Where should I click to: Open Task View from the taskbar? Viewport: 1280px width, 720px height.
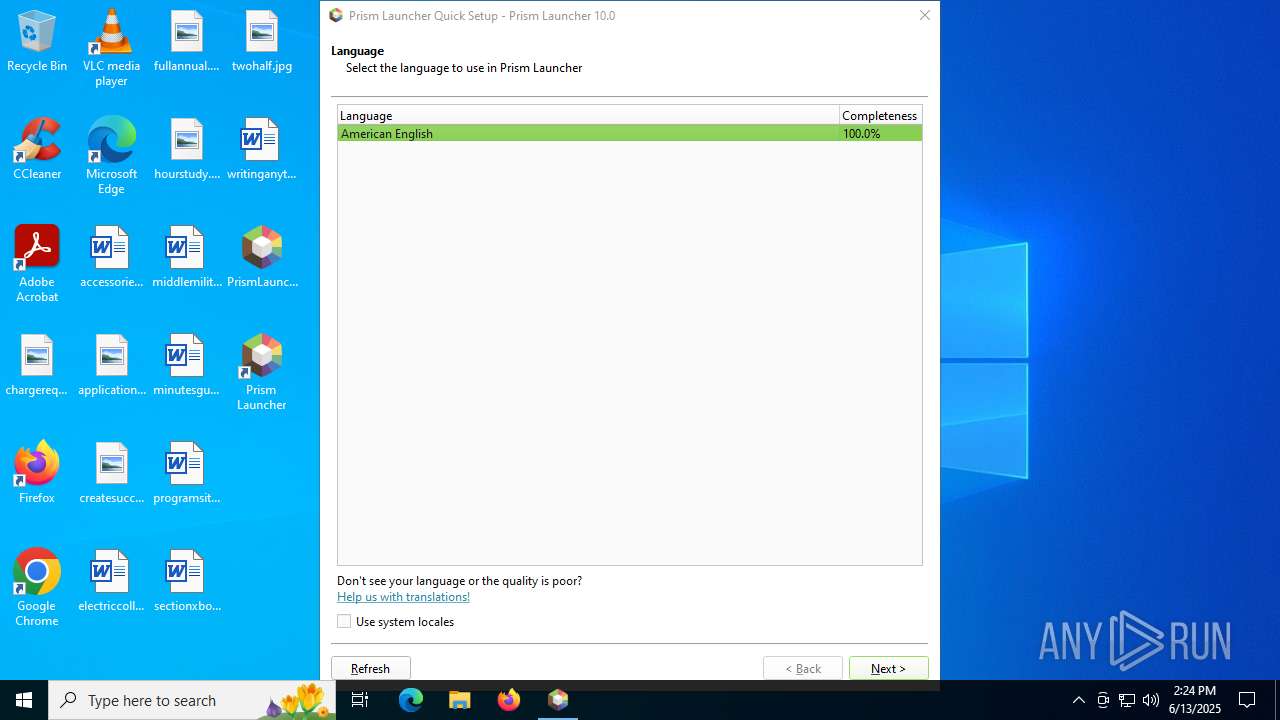360,700
